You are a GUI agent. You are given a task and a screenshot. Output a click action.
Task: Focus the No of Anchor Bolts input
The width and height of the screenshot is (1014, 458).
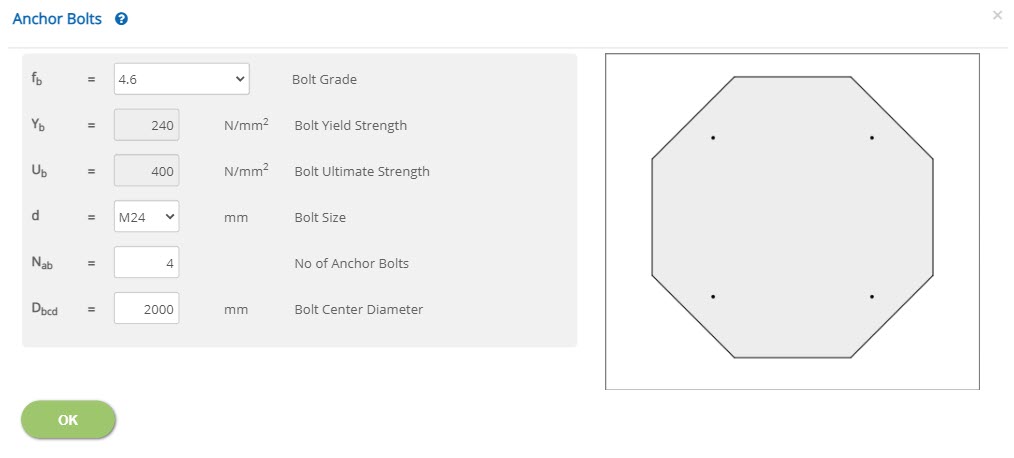coord(147,263)
